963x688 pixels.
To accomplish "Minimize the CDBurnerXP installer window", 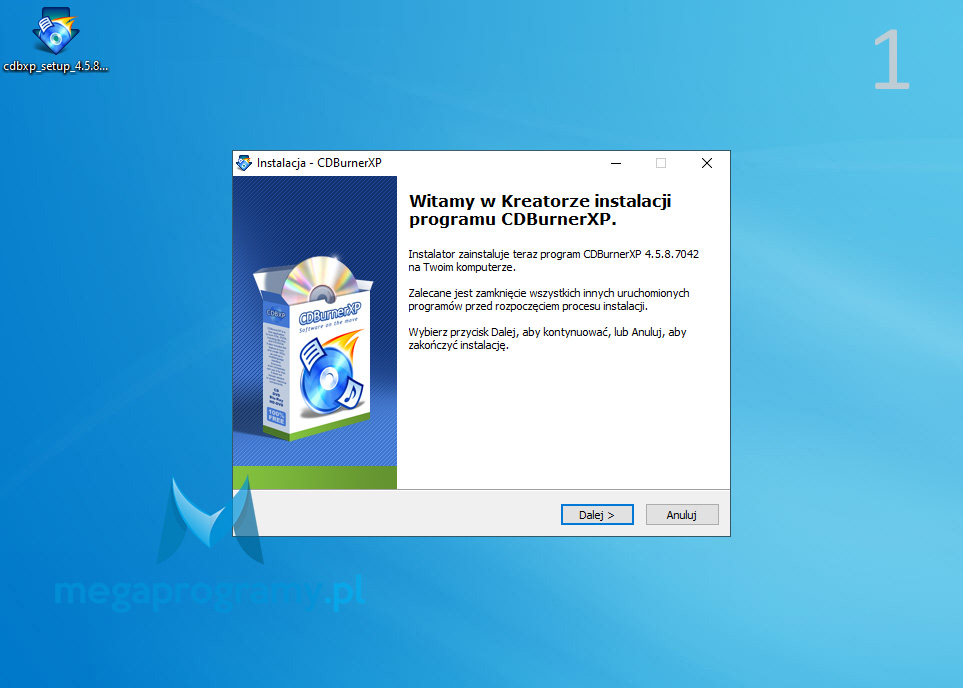I will [x=616, y=163].
